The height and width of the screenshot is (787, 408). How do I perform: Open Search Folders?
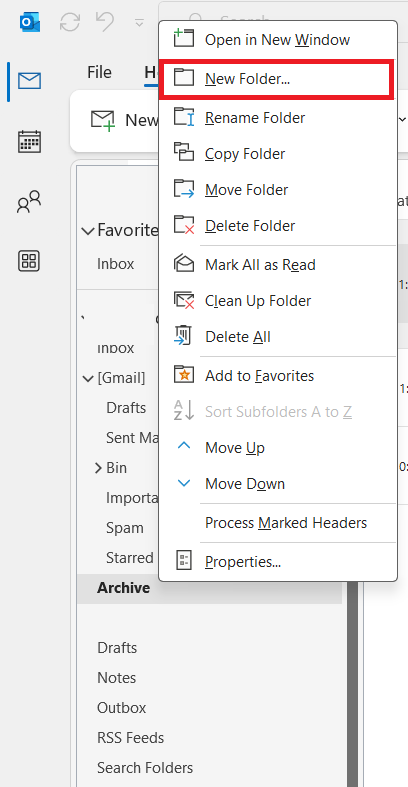[145, 768]
